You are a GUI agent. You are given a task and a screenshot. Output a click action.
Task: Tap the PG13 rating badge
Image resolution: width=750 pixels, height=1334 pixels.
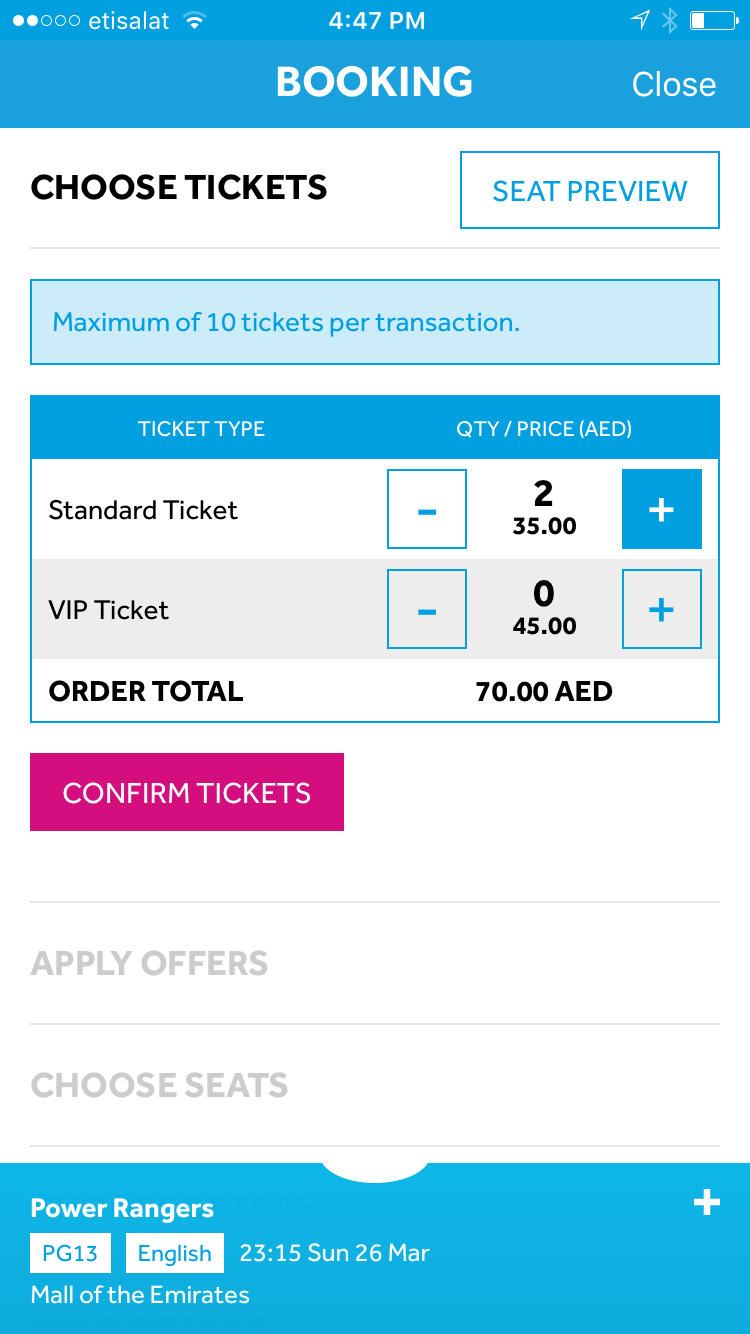(70, 1253)
